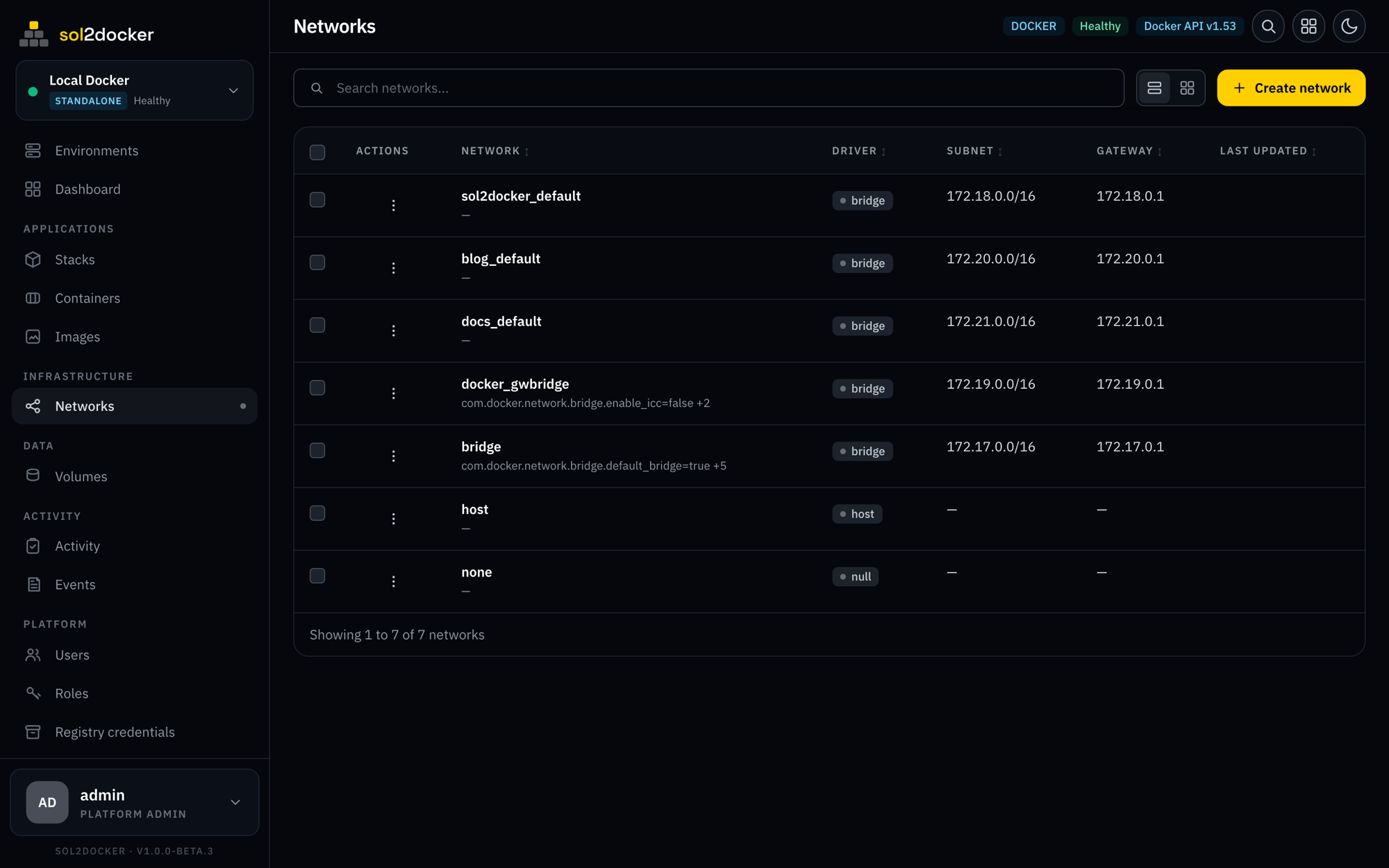The height and width of the screenshot is (868, 1389).
Task: Select Networks in sidebar
Action: click(x=135, y=406)
